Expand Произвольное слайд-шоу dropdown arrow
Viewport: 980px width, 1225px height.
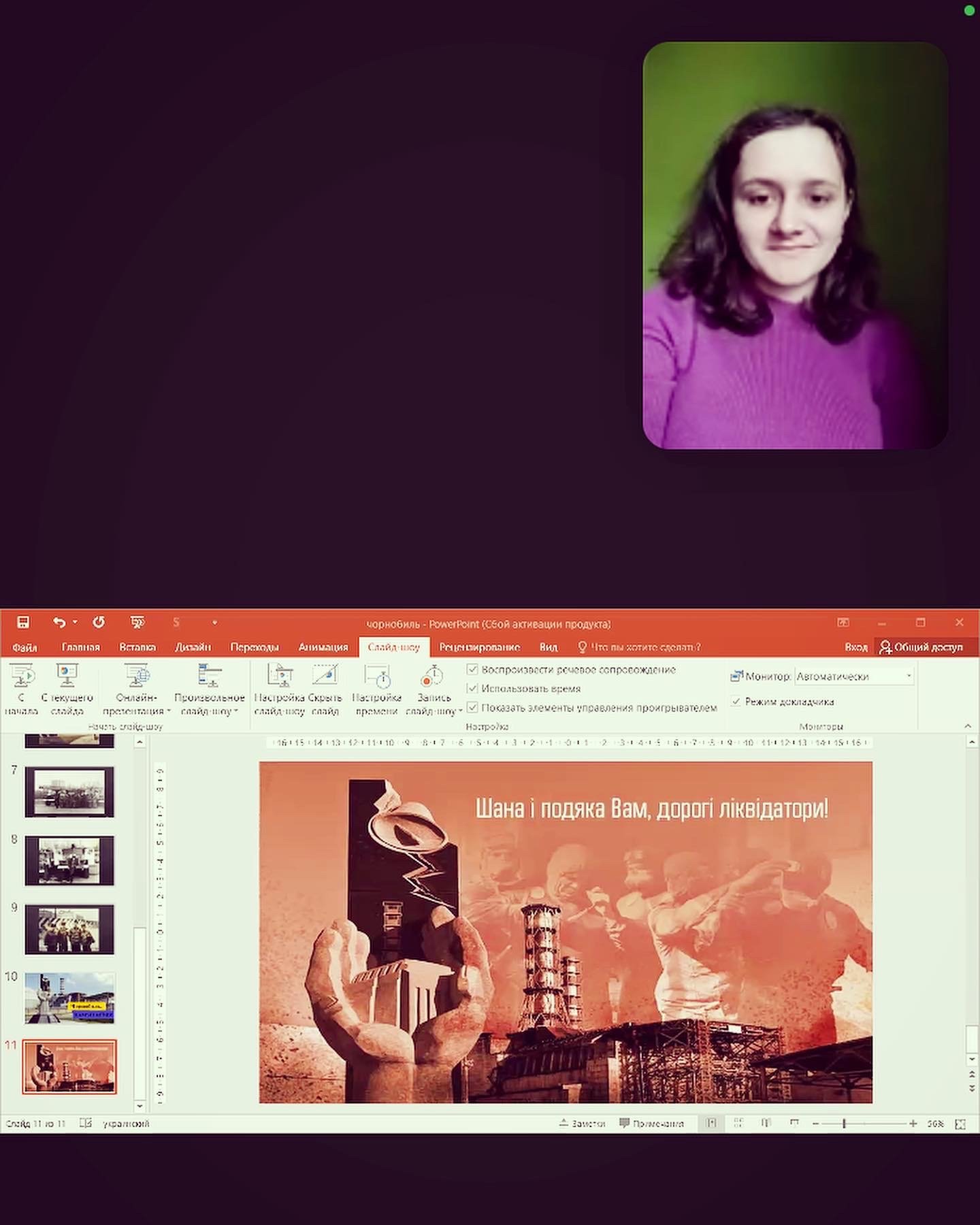click(236, 711)
